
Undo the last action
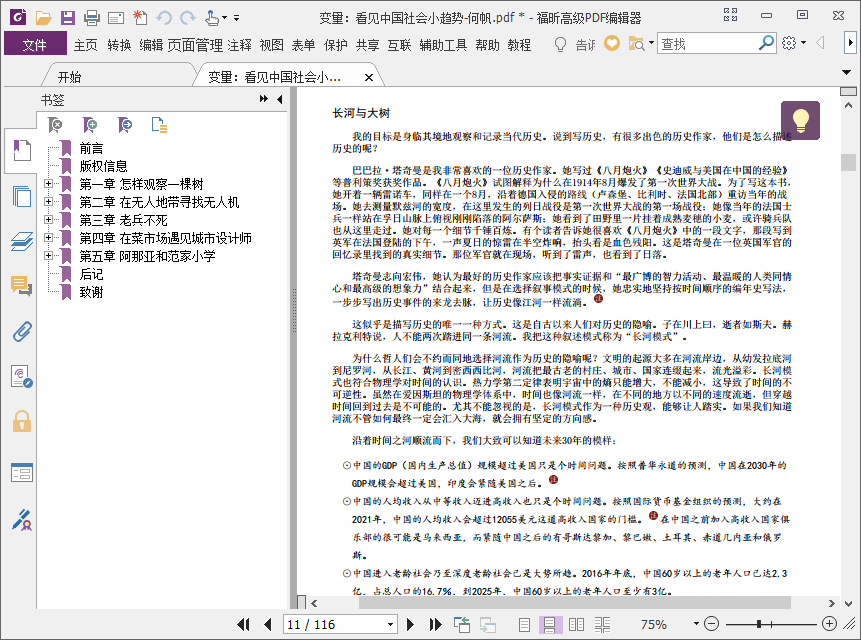coord(164,18)
